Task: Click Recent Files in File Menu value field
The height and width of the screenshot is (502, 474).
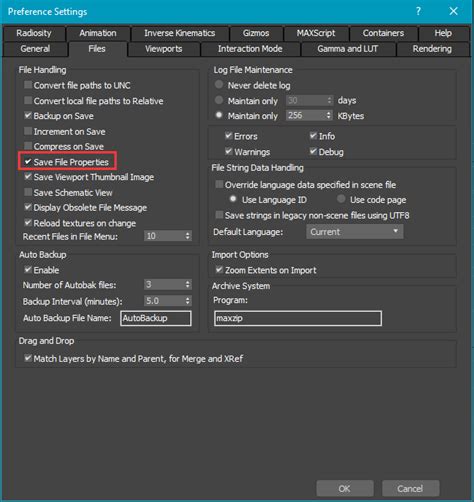Action: point(164,236)
